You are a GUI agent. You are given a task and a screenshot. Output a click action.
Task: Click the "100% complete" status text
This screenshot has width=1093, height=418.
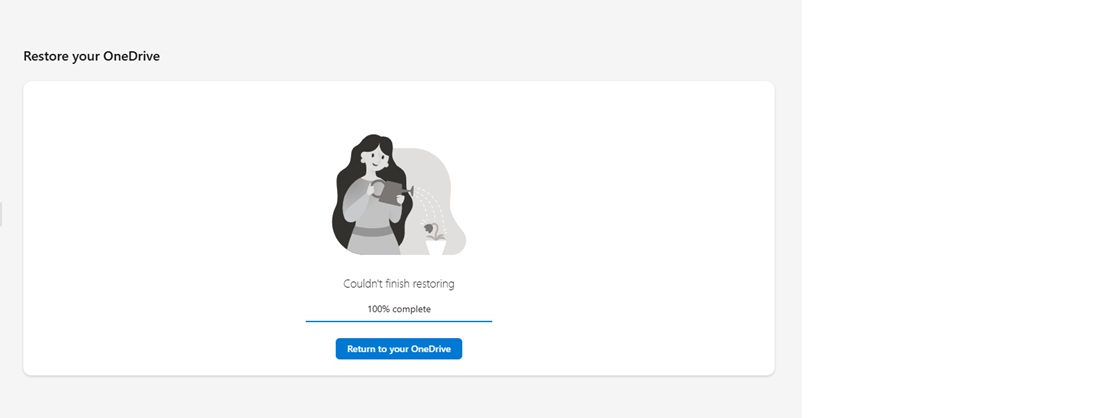(x=399, y=309)
